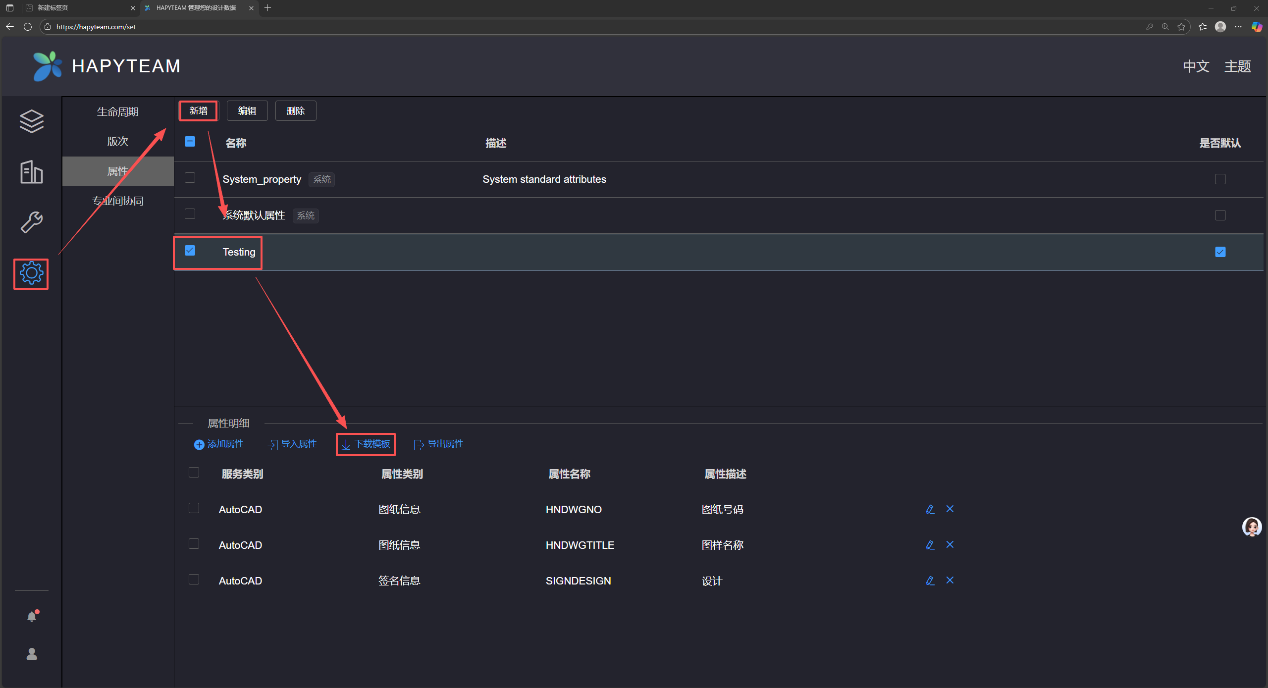Delete the SIGNDESIGN attribute with X icon
The width and height of the screenshot is (1268, 688).
(x=950, y=580)
